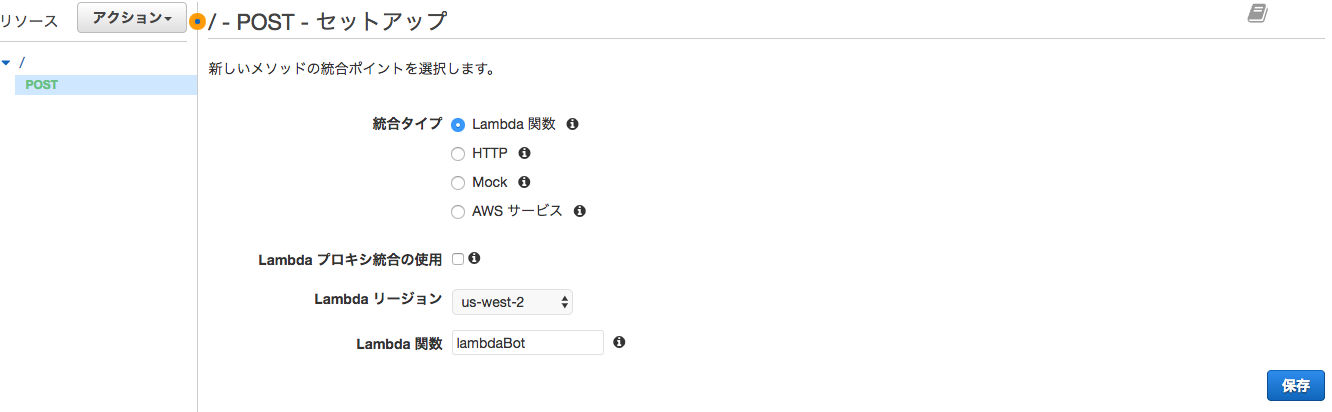
Task: Show info for AWS サービス option
Action: pyautogui.click(x=579, y=211)
